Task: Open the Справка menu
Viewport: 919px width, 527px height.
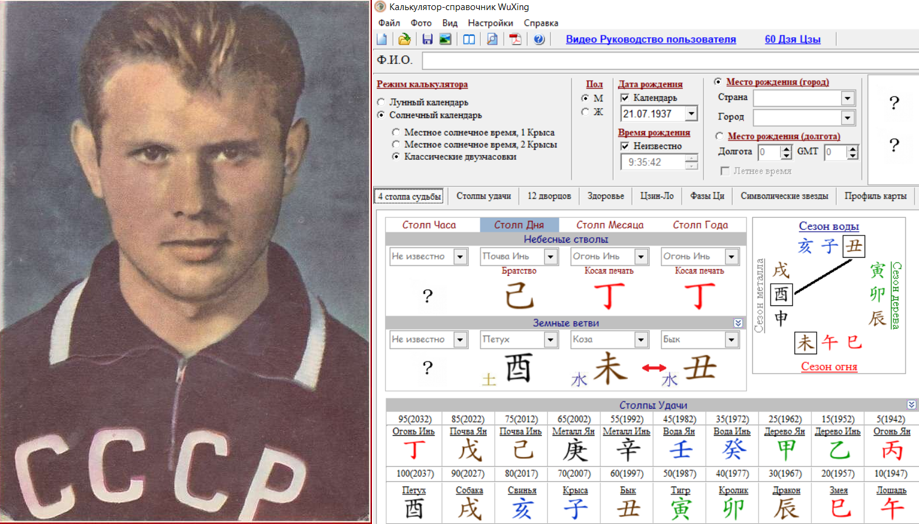Action: pos(540,23)
